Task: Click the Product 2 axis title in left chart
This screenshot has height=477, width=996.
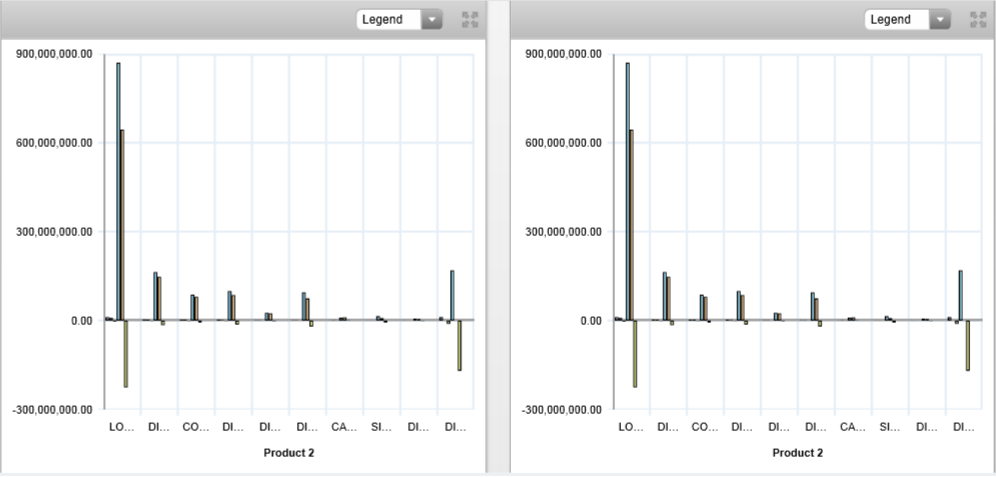Action: pos(289,453)
